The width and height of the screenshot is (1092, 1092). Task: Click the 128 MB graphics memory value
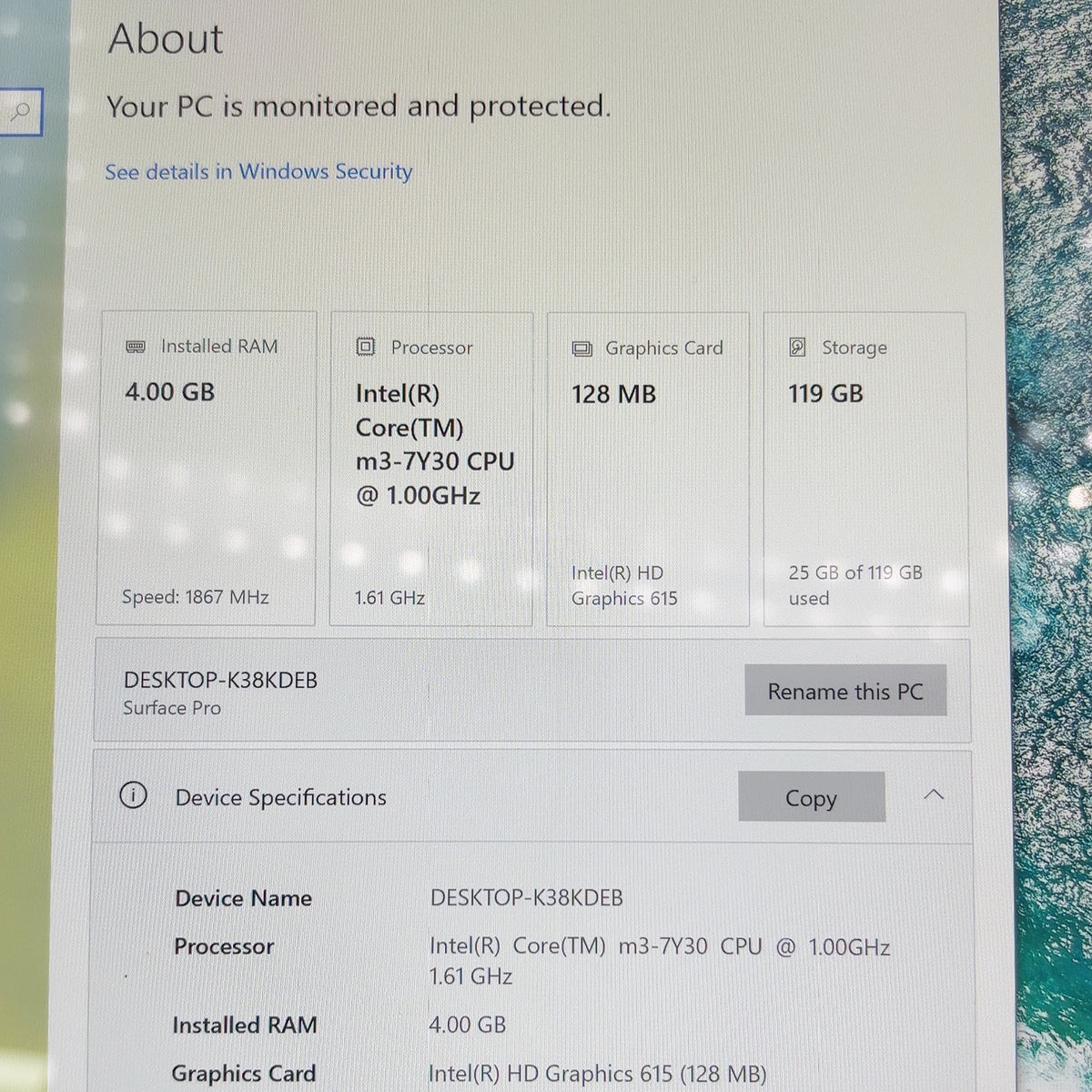[x=614, y=394]
